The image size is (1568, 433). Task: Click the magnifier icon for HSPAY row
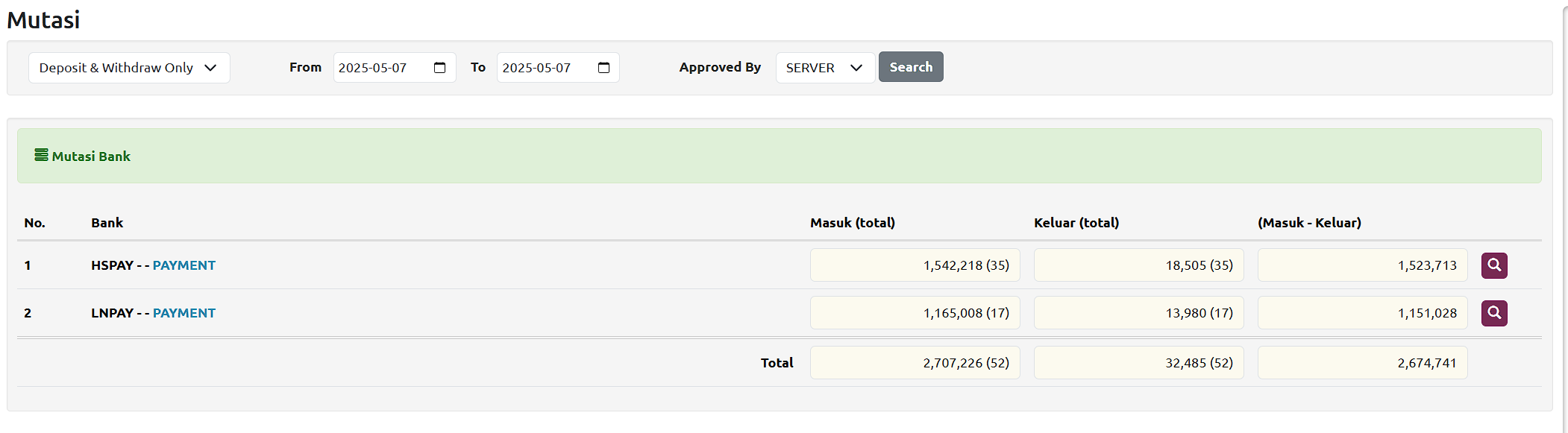[x=1493, y=265]
